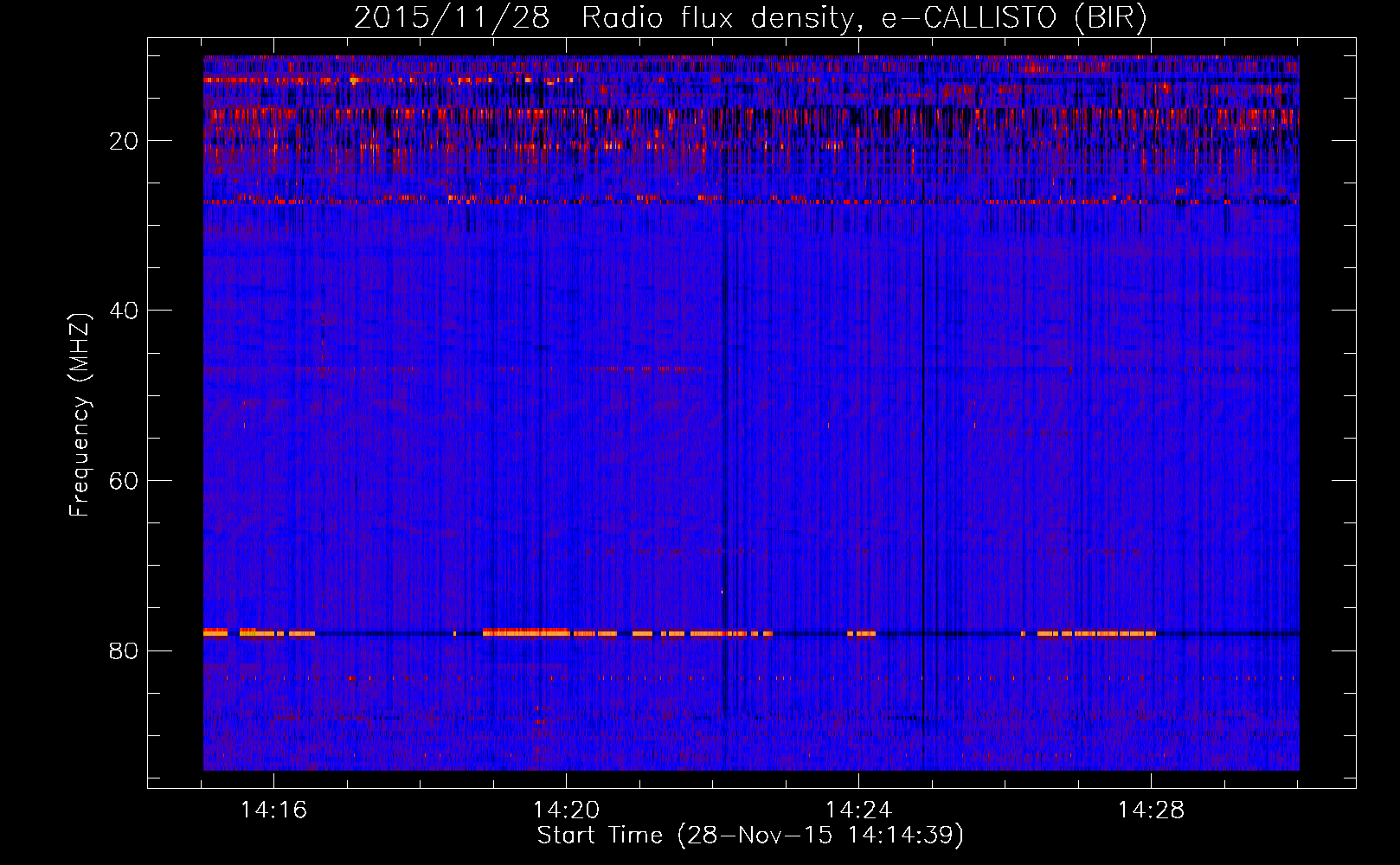The image size is (1400, 865).
Task: Click the dark vertical dropout line near 14:25
Action: [923, 432]
